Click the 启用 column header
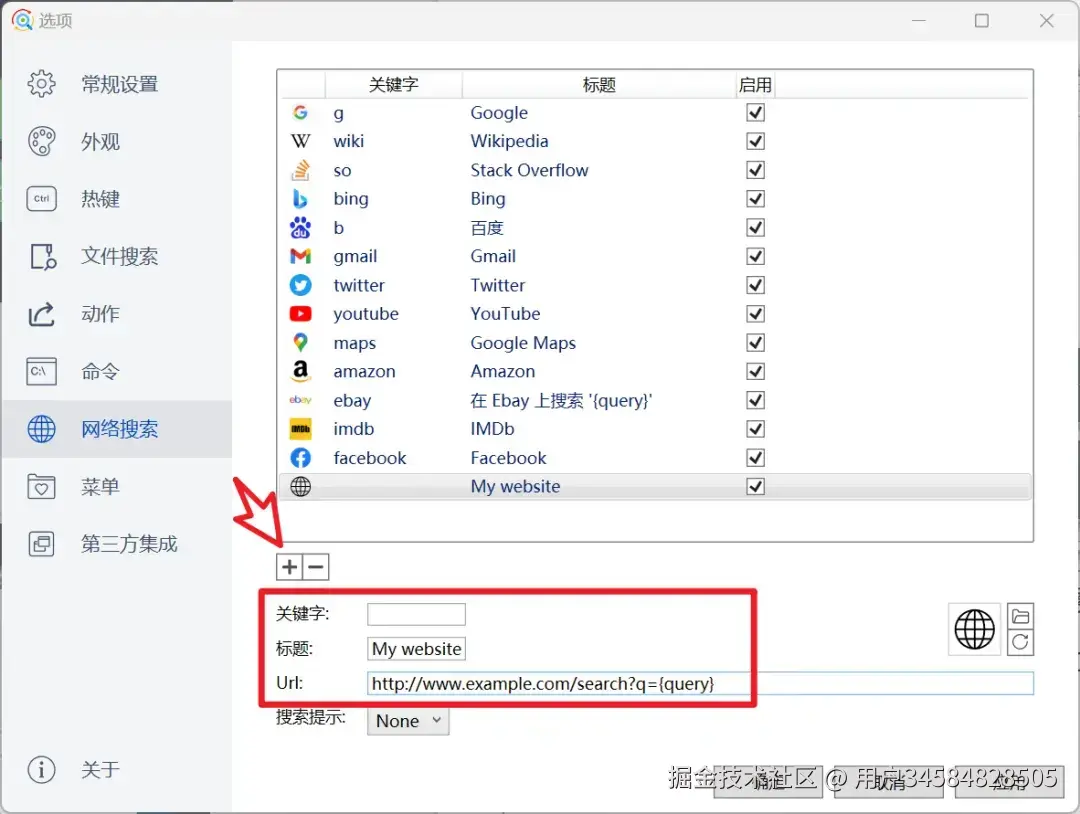Image resolution: width=1080 pixels, height=814 pixels. coord(755,85)
